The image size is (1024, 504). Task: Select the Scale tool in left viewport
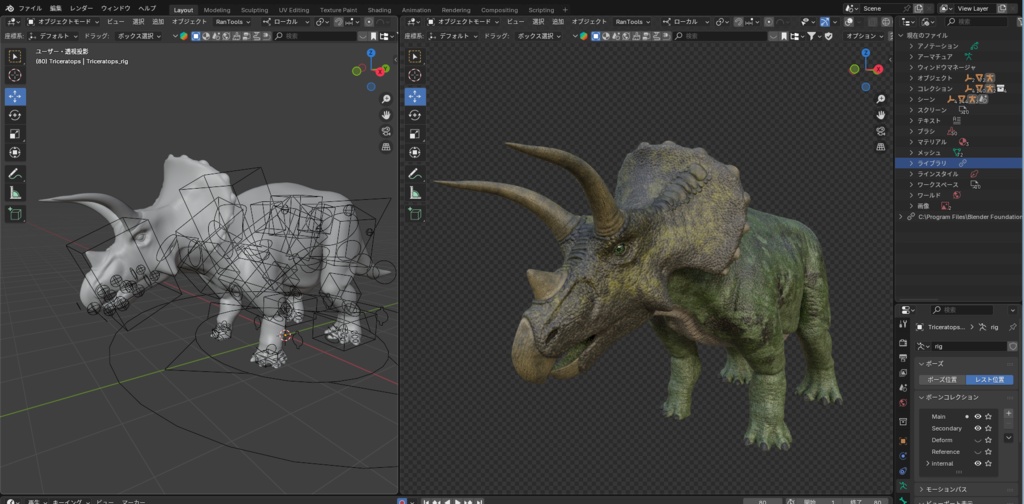tap(15, 134)
